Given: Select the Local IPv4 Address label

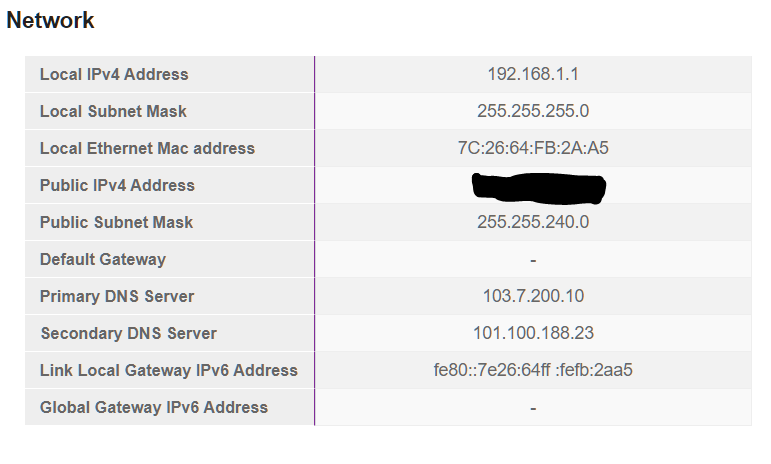Looking at the screenshot, I should (x=114, y=74).
